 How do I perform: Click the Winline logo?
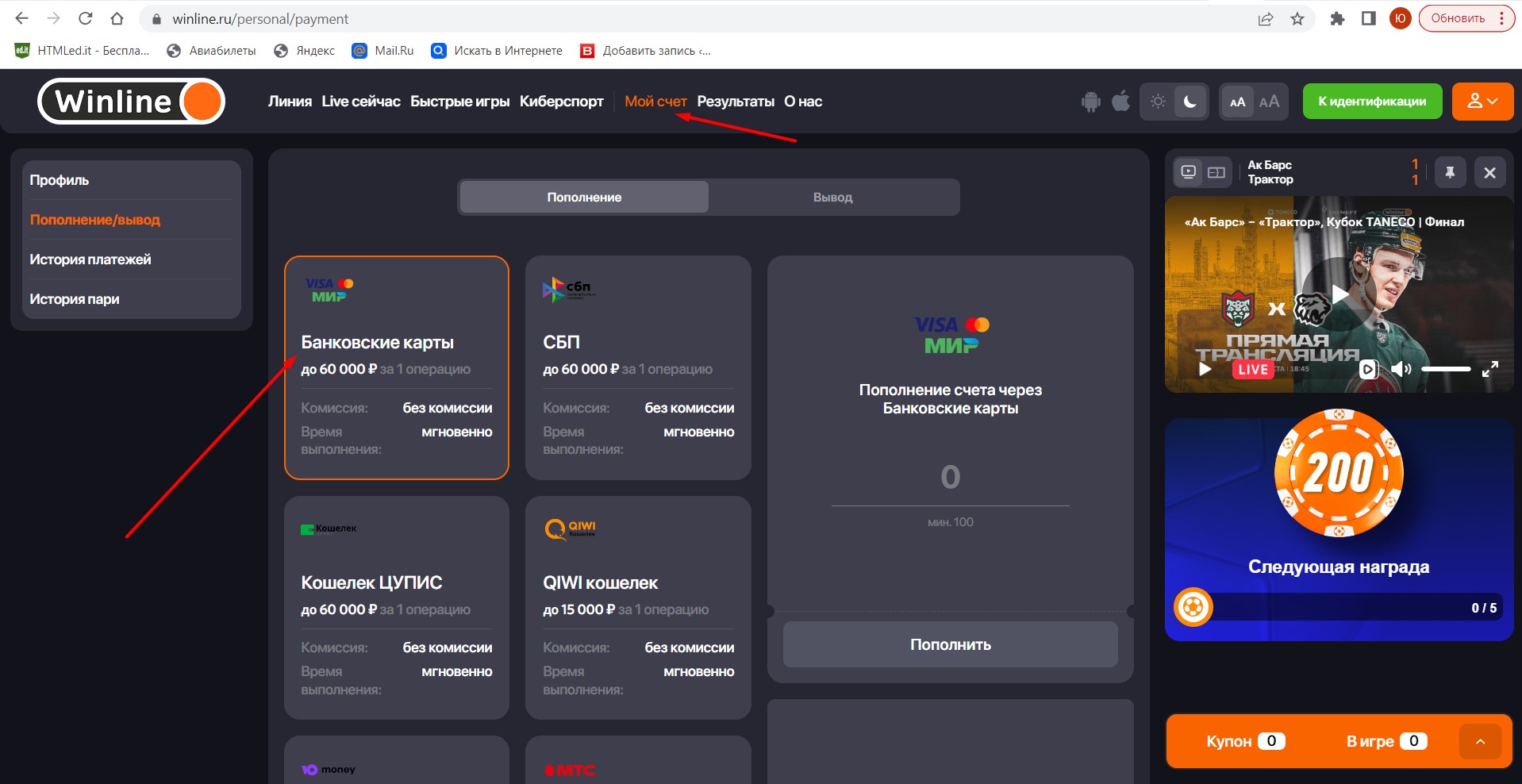click(x=132, y=102)
